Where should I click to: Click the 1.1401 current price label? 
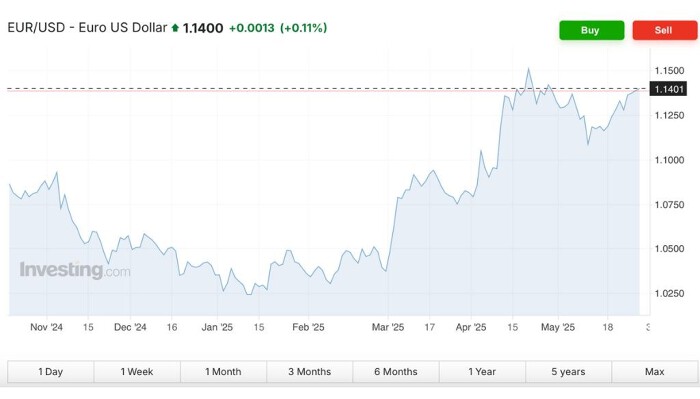click(x=668, y=89)
